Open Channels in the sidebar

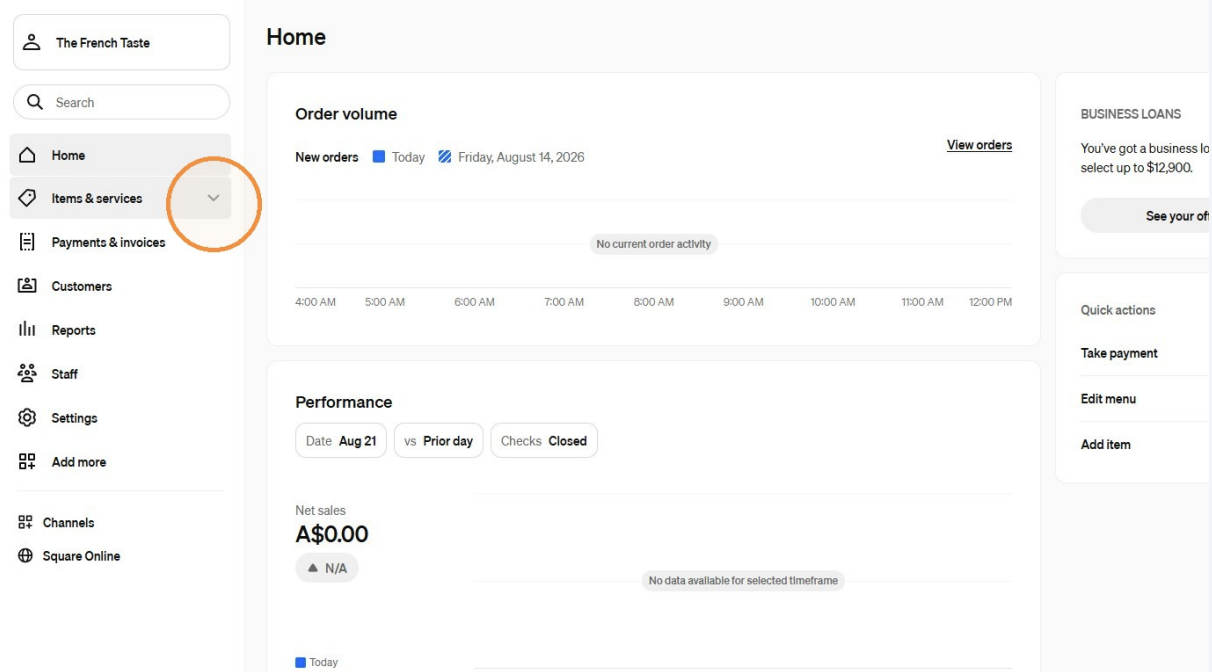click(x=68, y=523)
